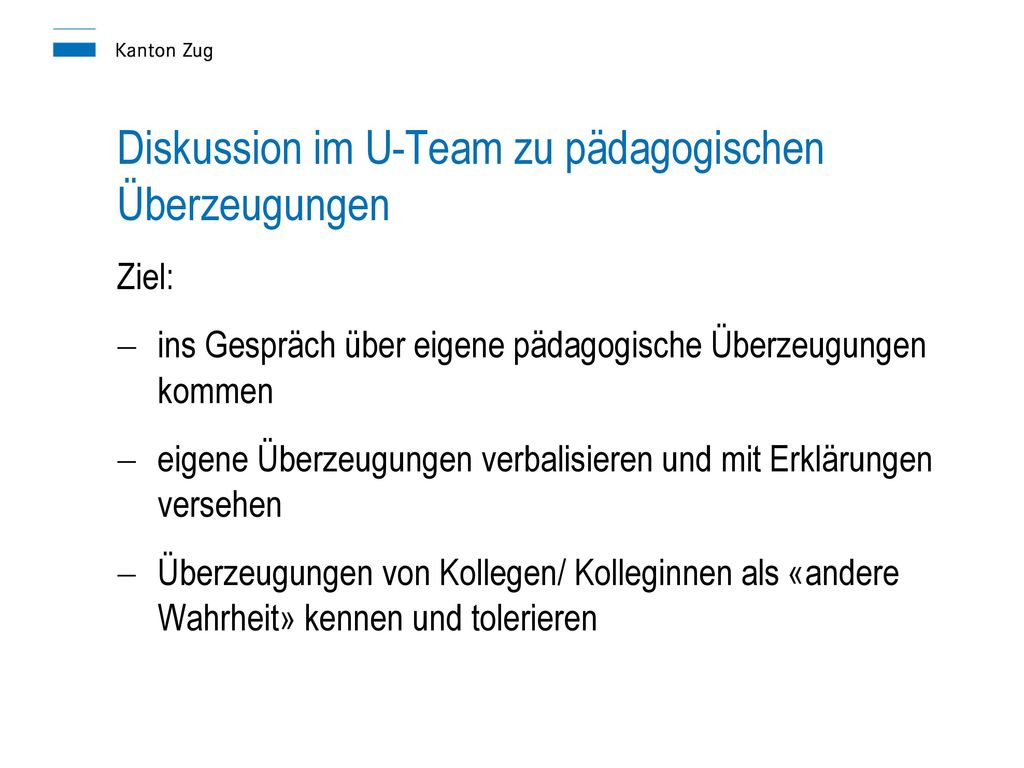This screenshot has width=1024, height=768.
Task: Click the word kommen in first bullet
Action: (216, 392)
